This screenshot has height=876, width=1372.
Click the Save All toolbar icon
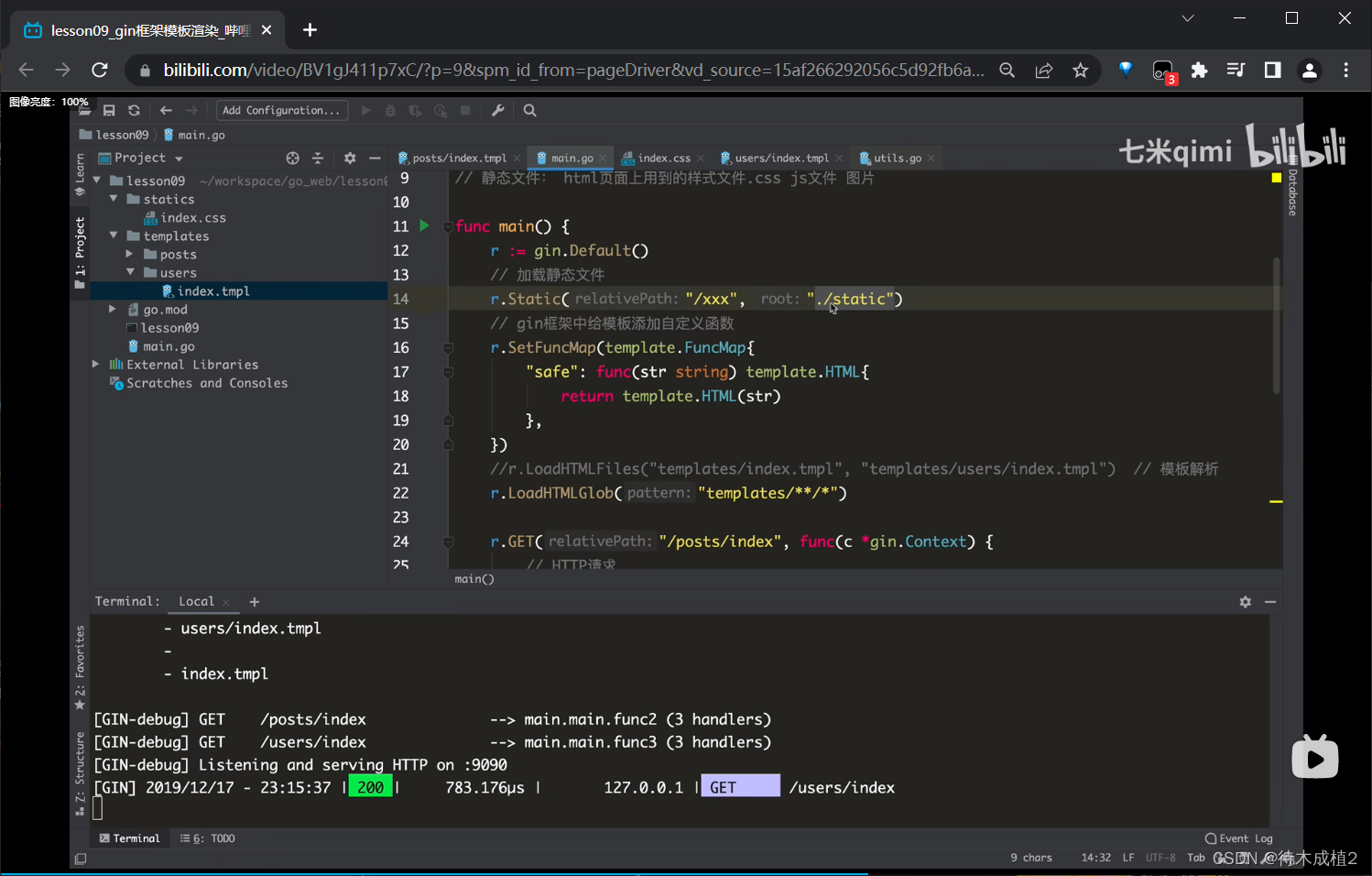coord(109,111)
